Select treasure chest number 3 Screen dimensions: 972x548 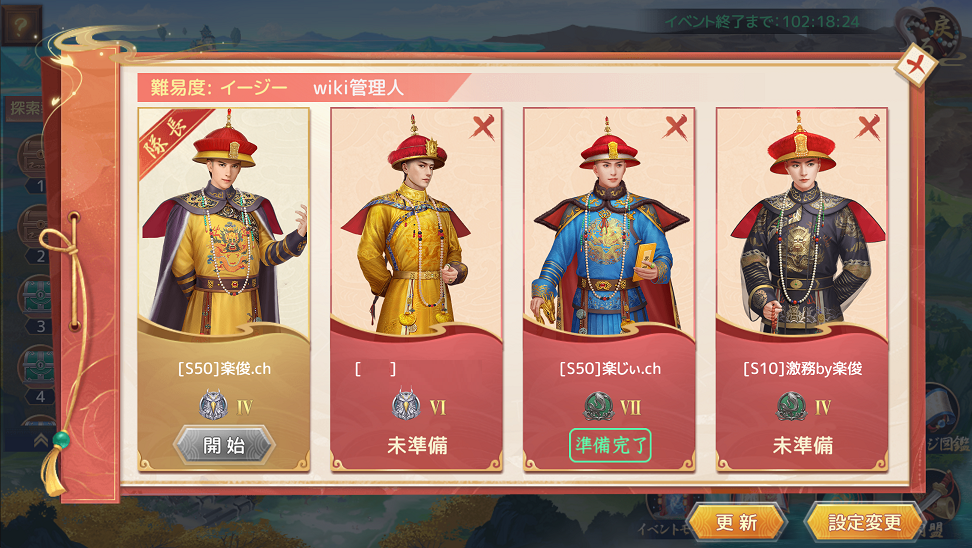(38, 296)
